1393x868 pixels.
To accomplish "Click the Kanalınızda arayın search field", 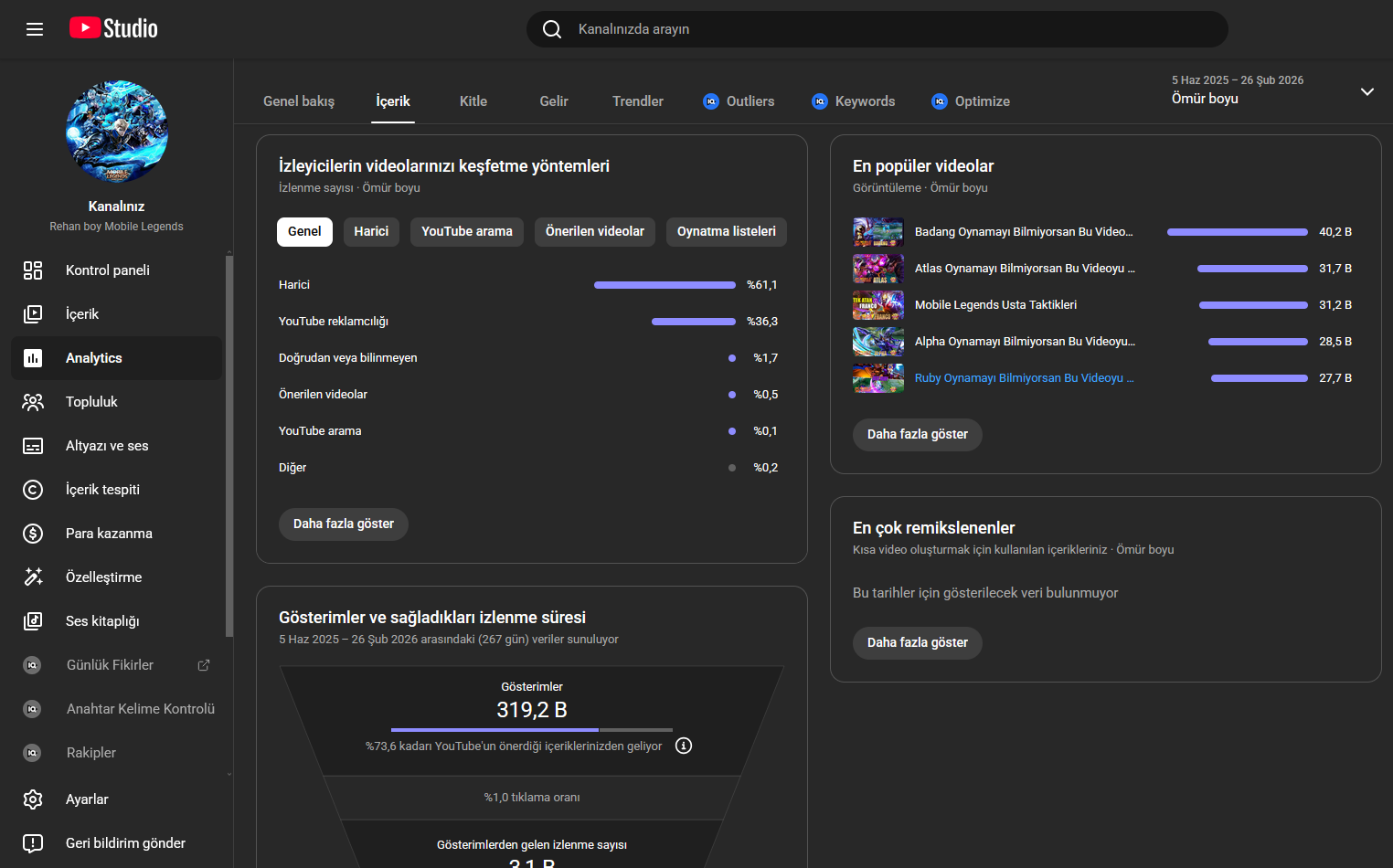I will (877, 29).
